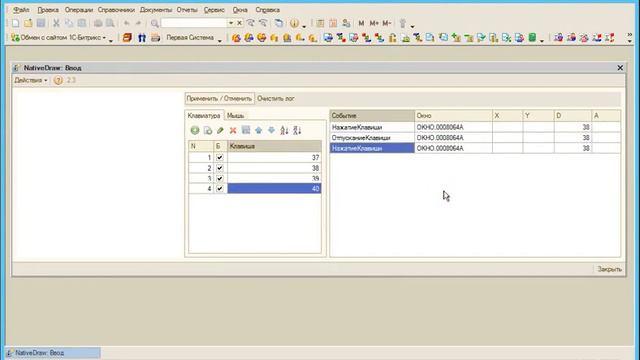
Task: Click the Save diskette icon in main toolbar
Action: point(41,23)
